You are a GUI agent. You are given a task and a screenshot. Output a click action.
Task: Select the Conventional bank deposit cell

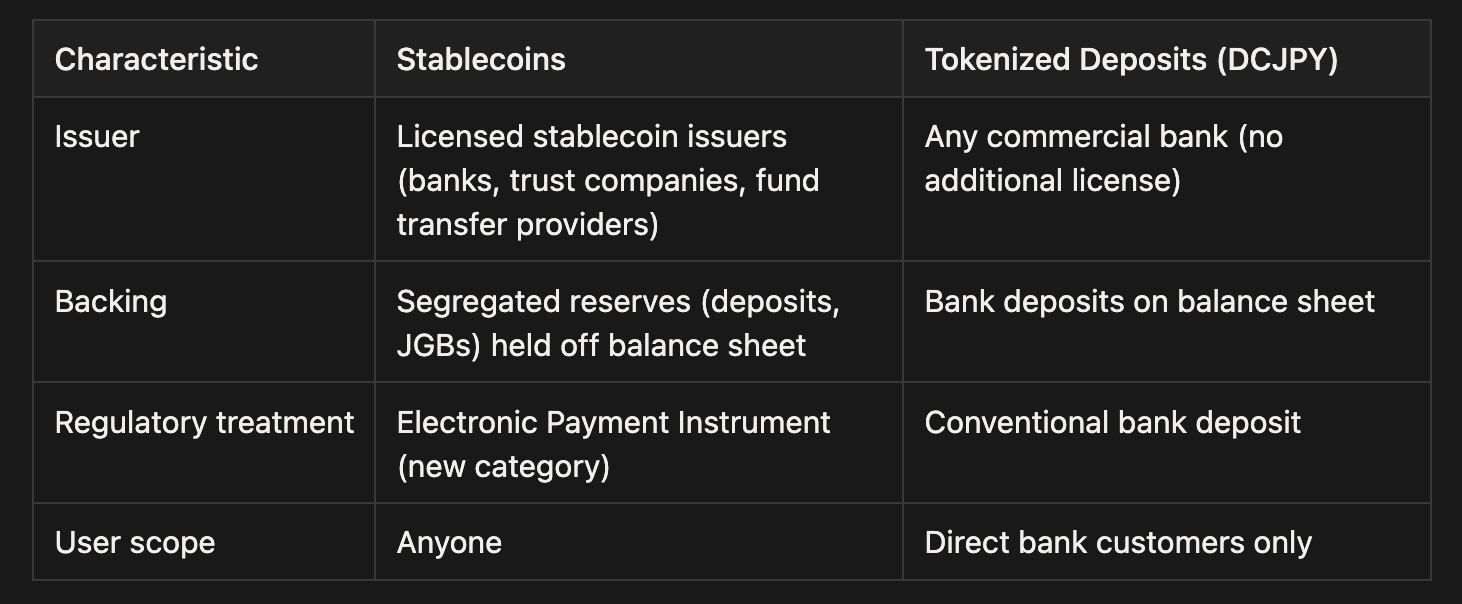tap(1112, 423)
